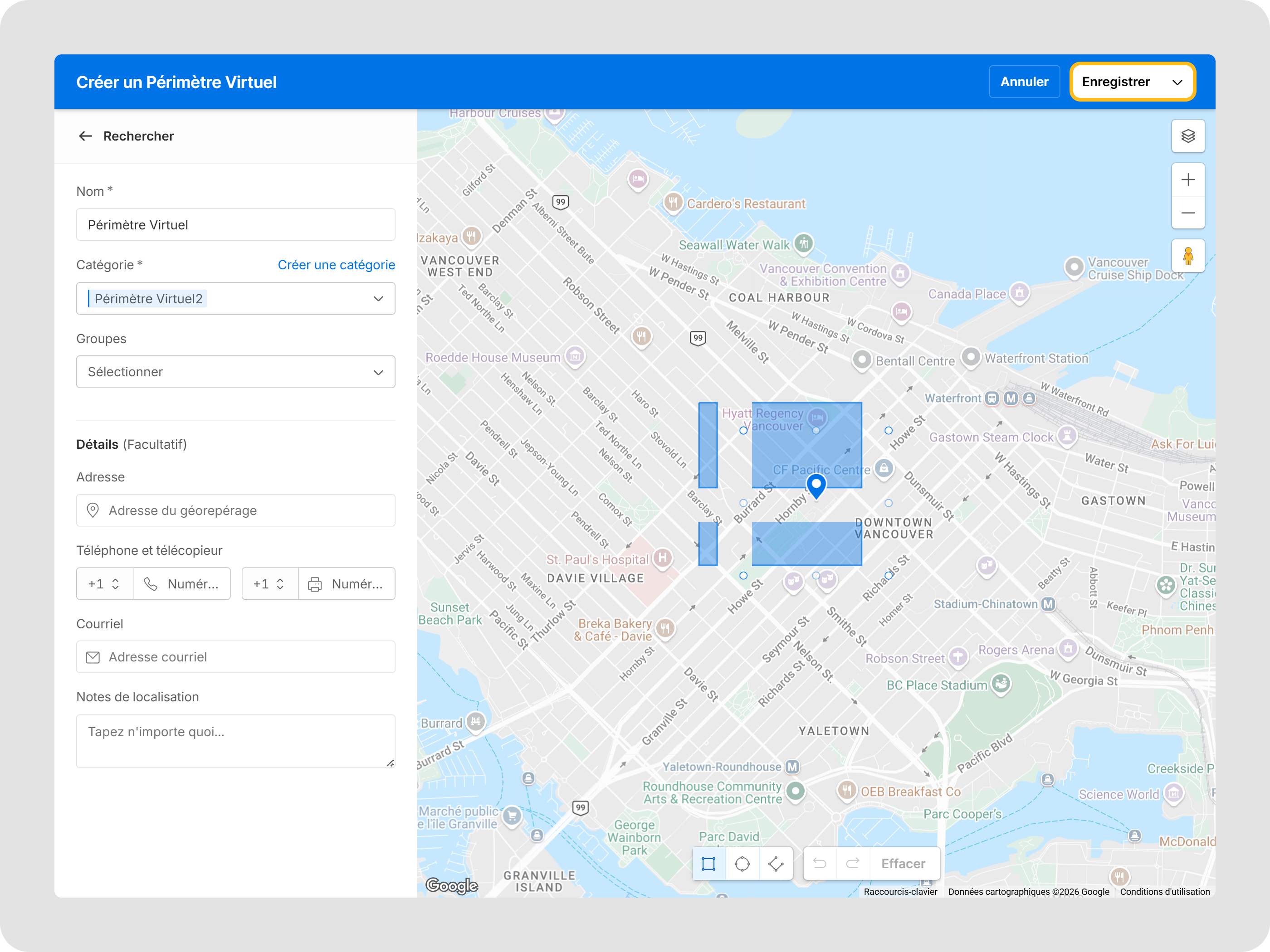
Task: Select the circle drawing tool
Action: [742, 864]
